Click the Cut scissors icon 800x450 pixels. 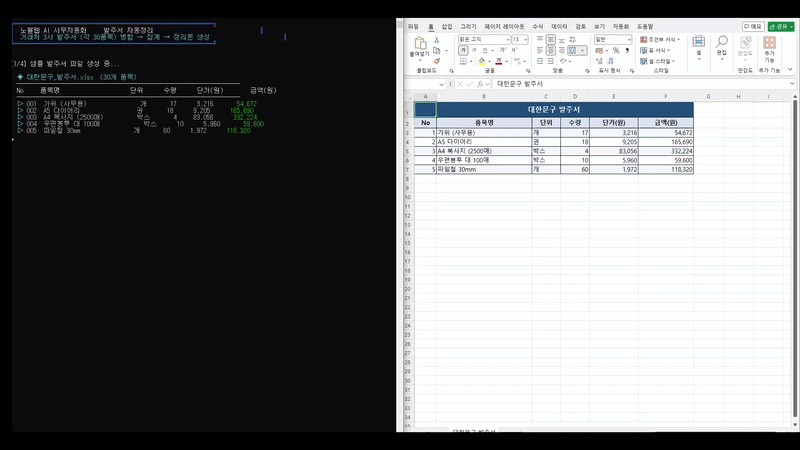(437, 39)
